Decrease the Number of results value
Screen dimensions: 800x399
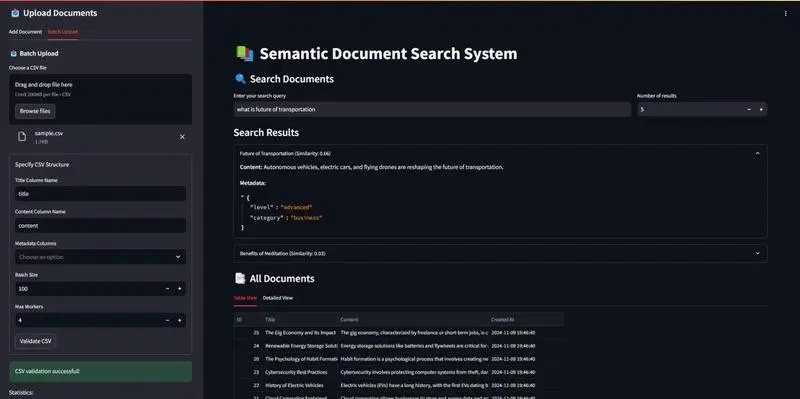pos(748,109)
